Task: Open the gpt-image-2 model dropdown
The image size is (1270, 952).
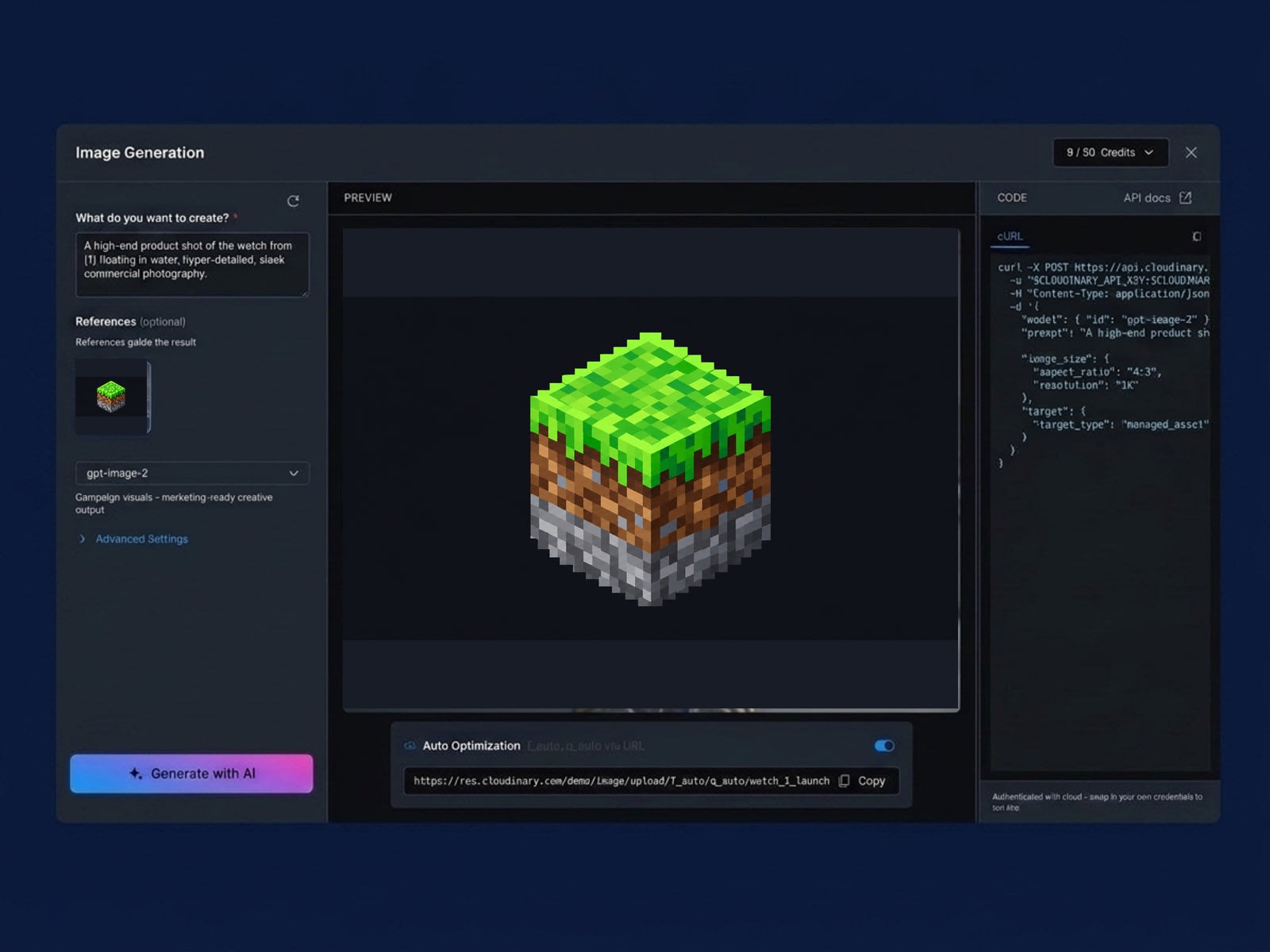Action: (x=192, y=473)
